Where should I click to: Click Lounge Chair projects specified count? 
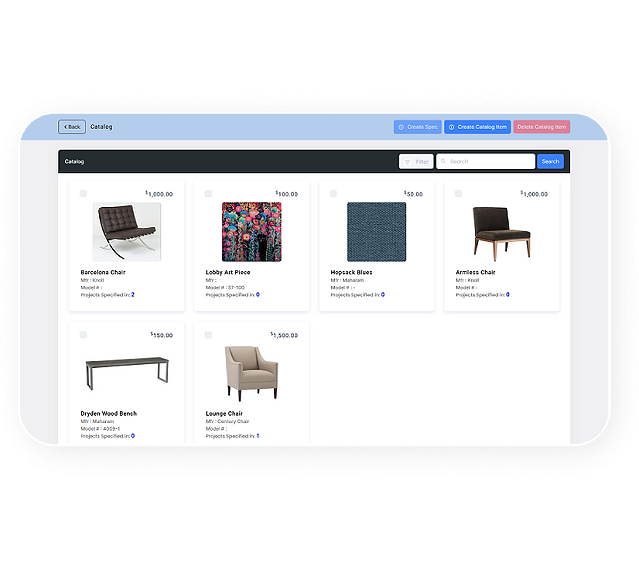[x=258, y=436]
